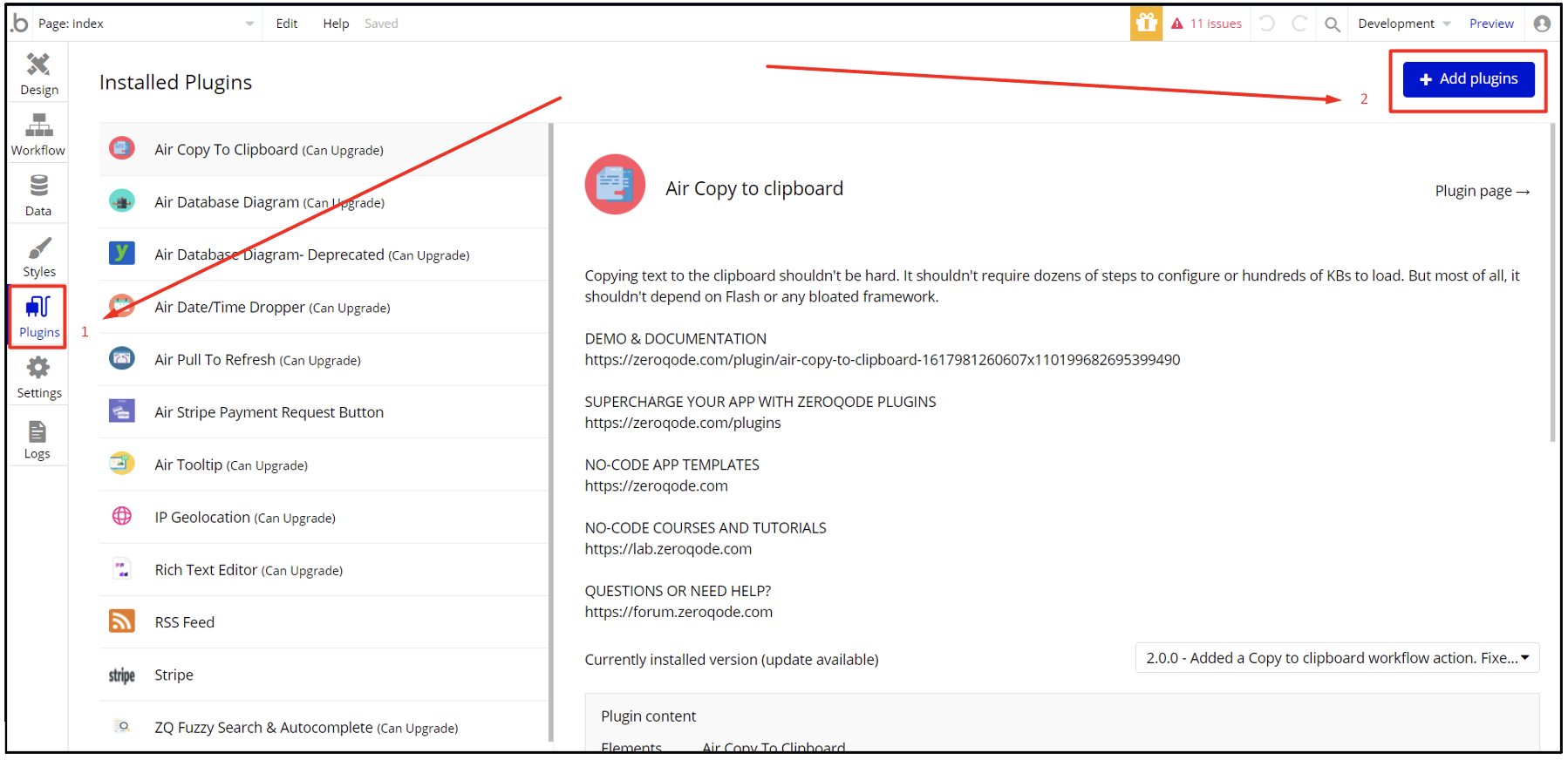Image resolution: width=1568 pixels, height=760 pixels.
Task: Open the Page: index dropdown
Action: (x=147, y=24)
